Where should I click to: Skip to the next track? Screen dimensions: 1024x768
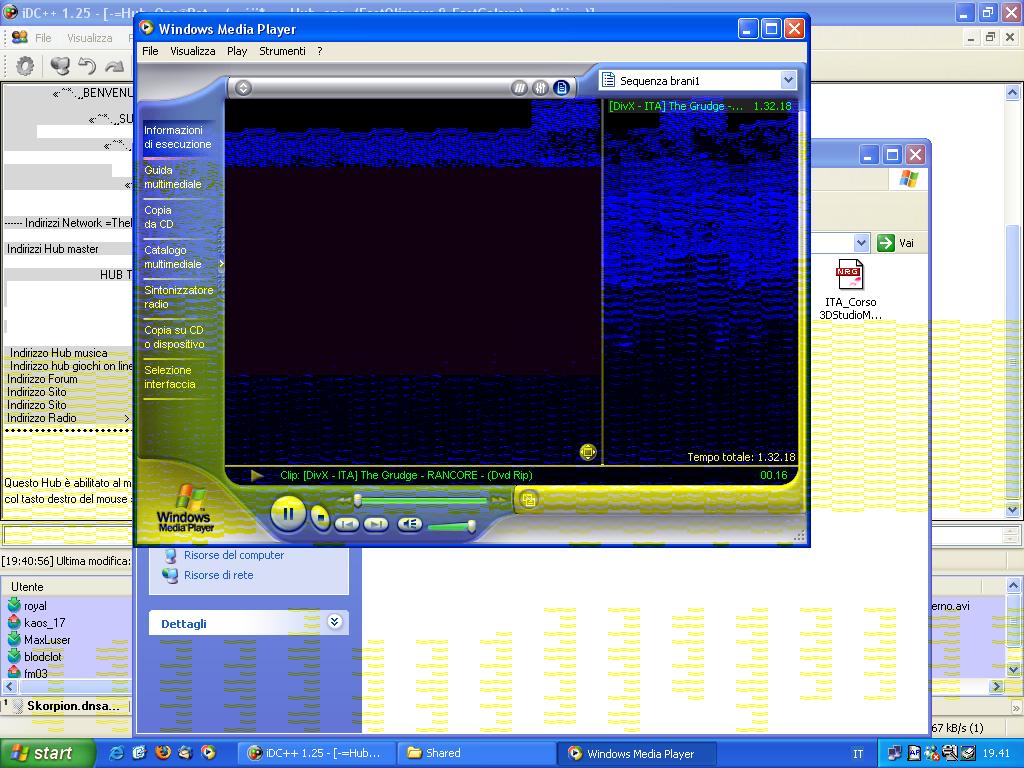click(376, 524)
